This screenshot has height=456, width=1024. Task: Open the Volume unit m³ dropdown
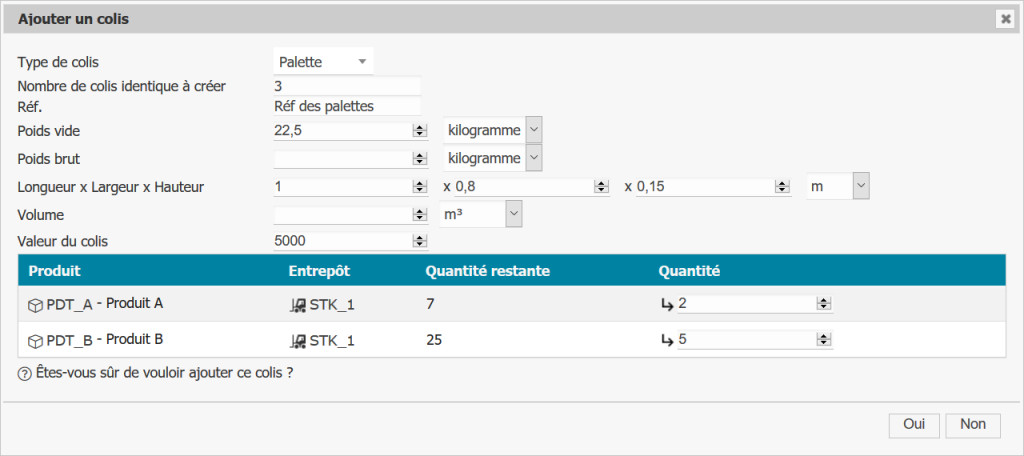coord(513,213)
